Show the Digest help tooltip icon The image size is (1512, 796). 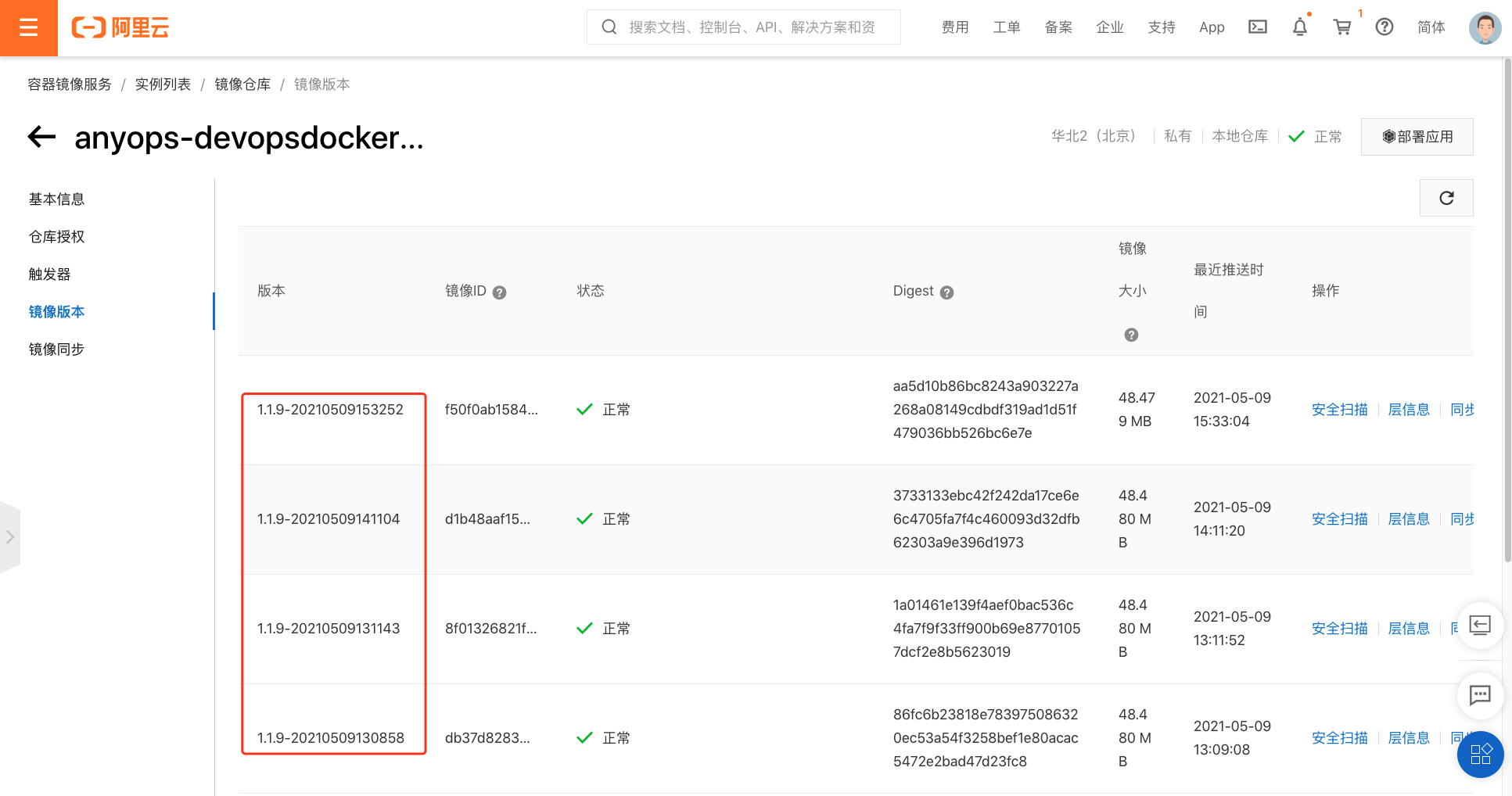[x=946, y=292]
